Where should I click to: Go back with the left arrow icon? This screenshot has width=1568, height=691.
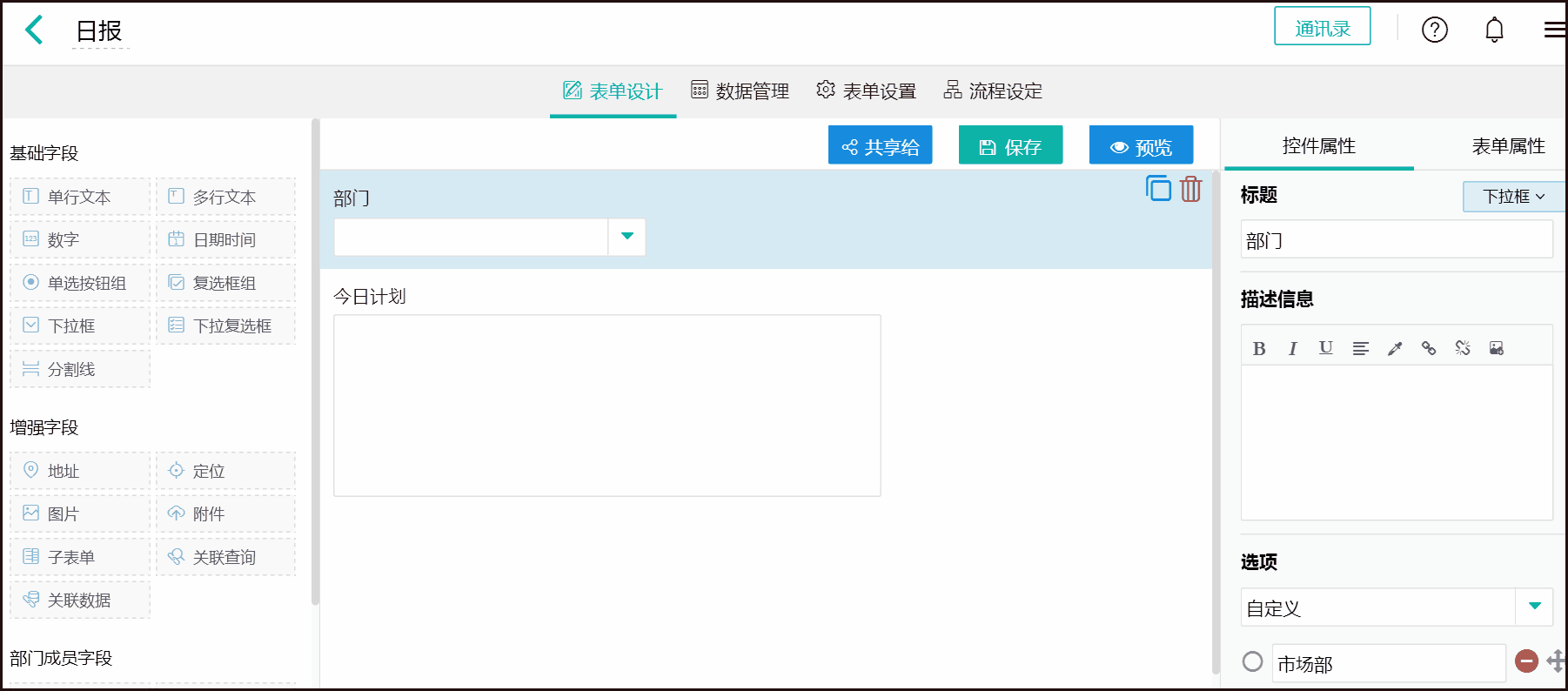34,30
